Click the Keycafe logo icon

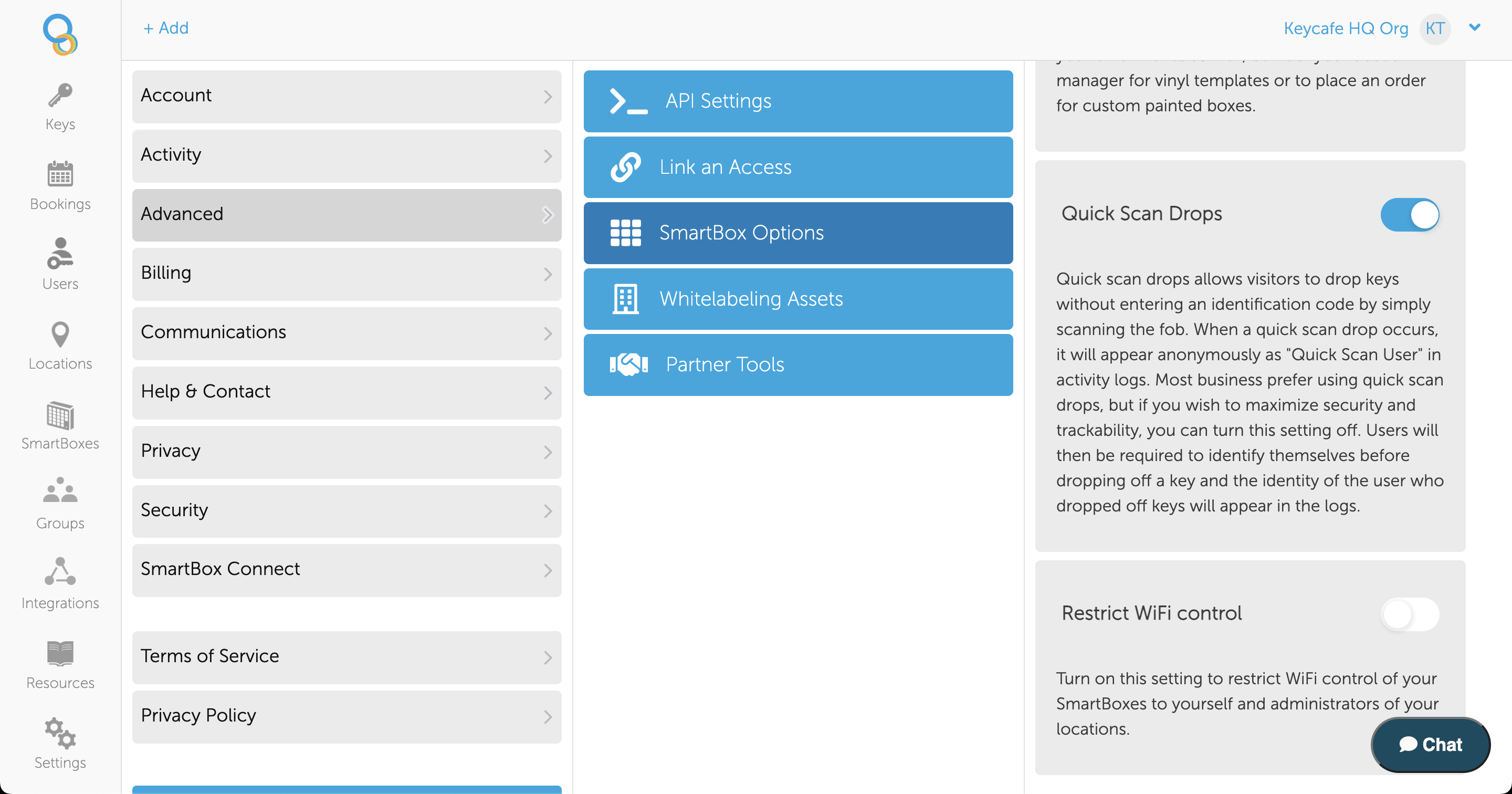60,35
